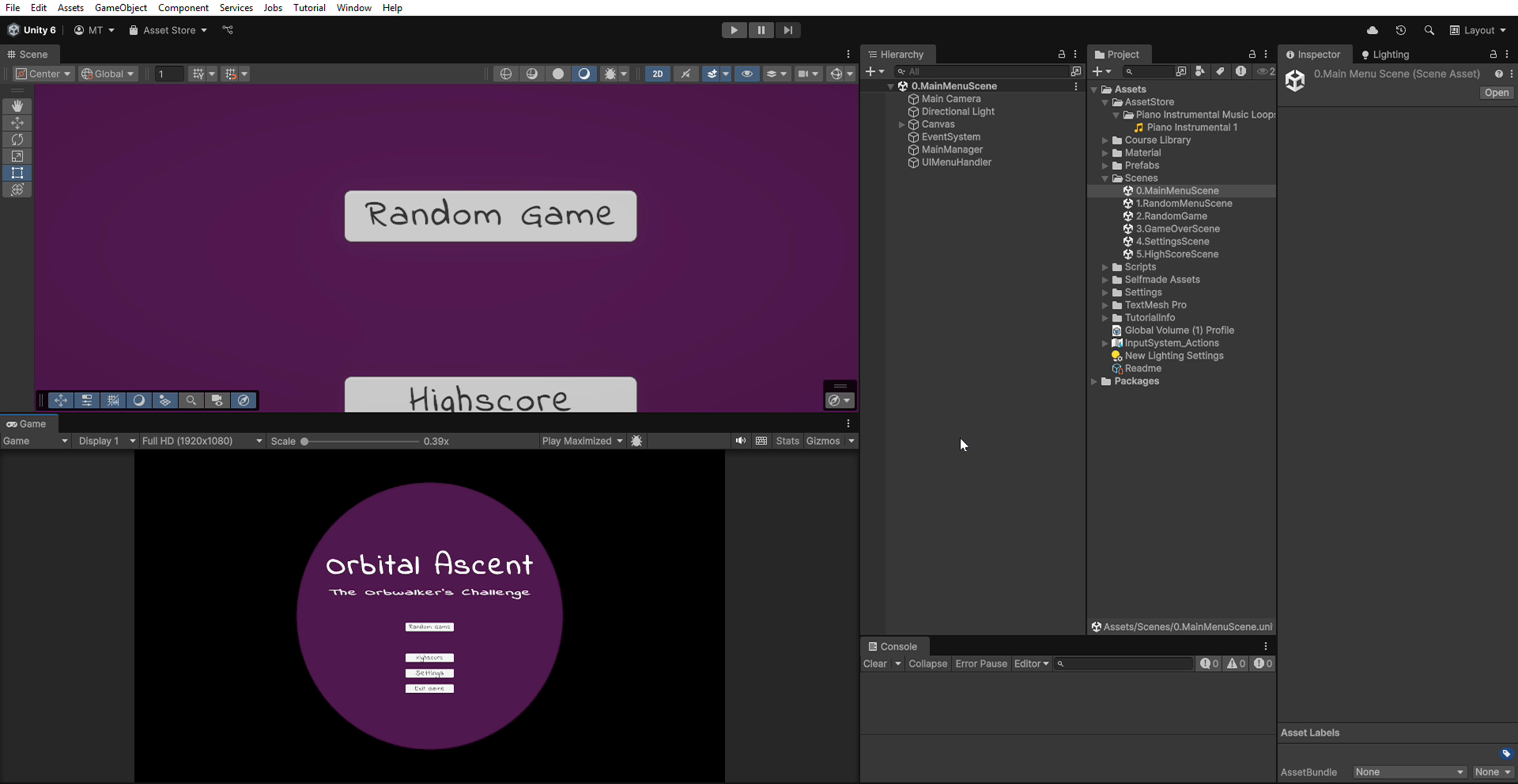This screenshot has height=784, width=1518.
Task: Click the Collapse button in Console
Action: click(x=927, y=664)
